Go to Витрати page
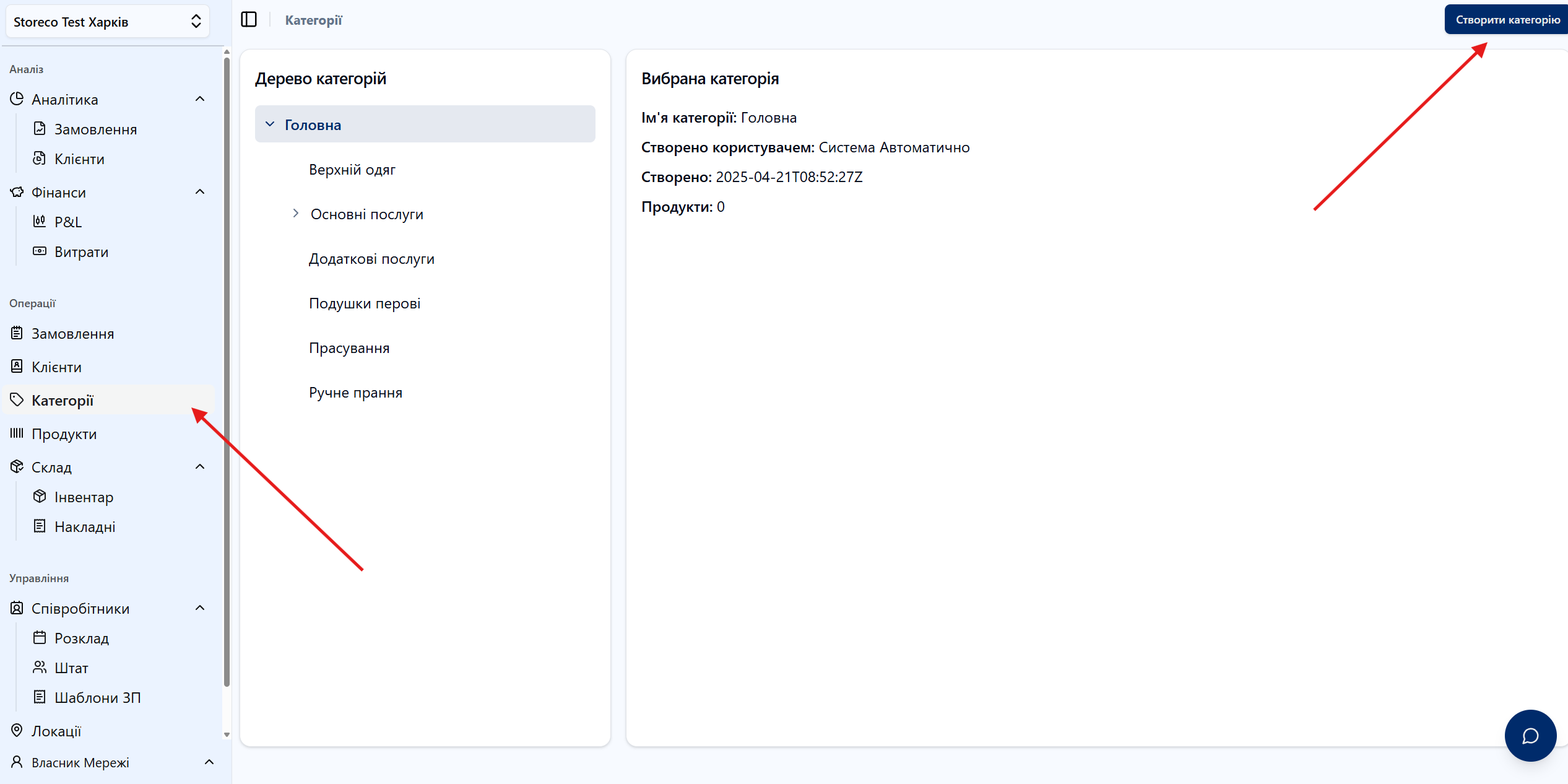Screen dimensions: 1568x784 point(81,252)
